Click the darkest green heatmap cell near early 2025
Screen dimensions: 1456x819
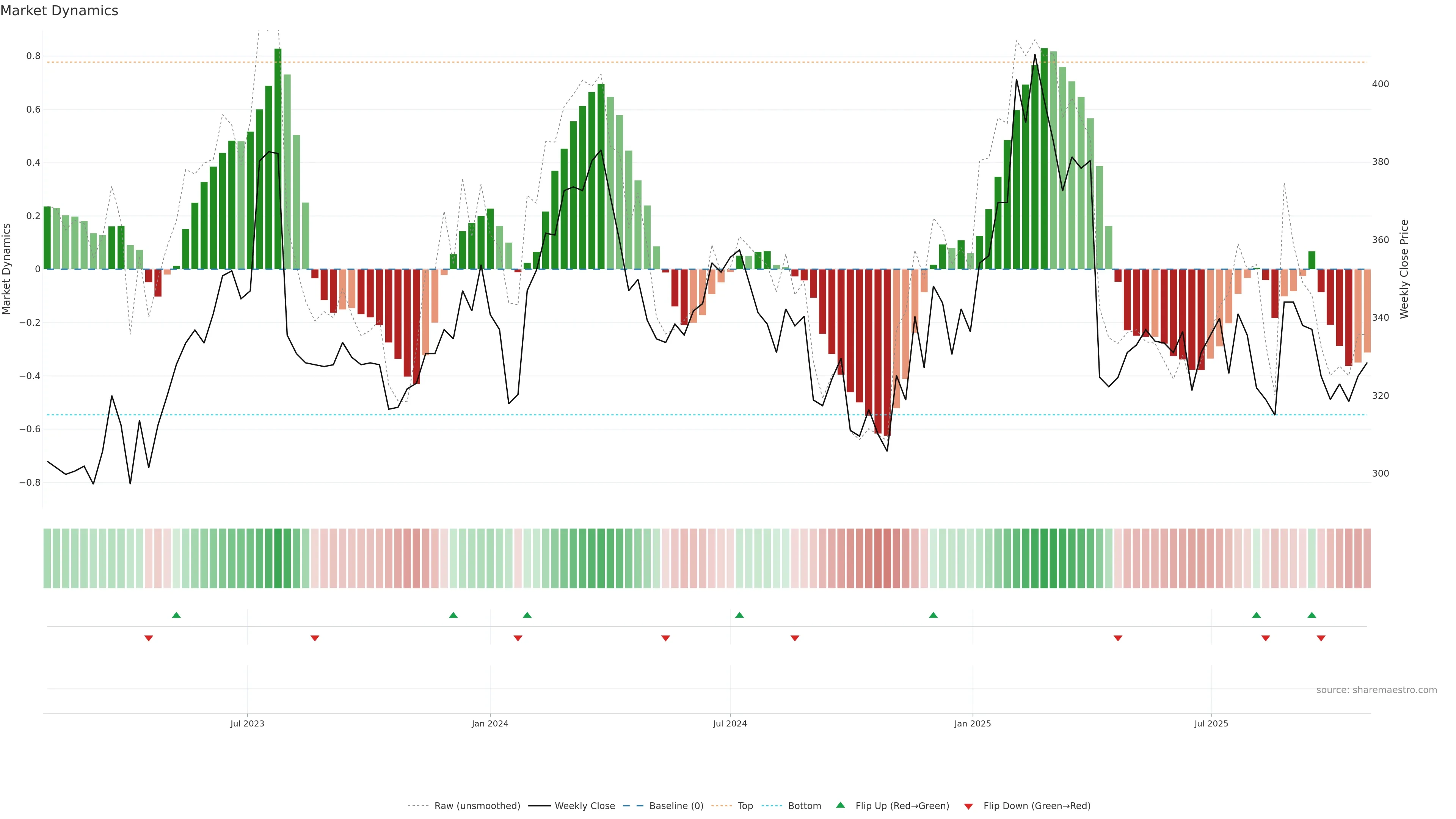coord(1044,559)
